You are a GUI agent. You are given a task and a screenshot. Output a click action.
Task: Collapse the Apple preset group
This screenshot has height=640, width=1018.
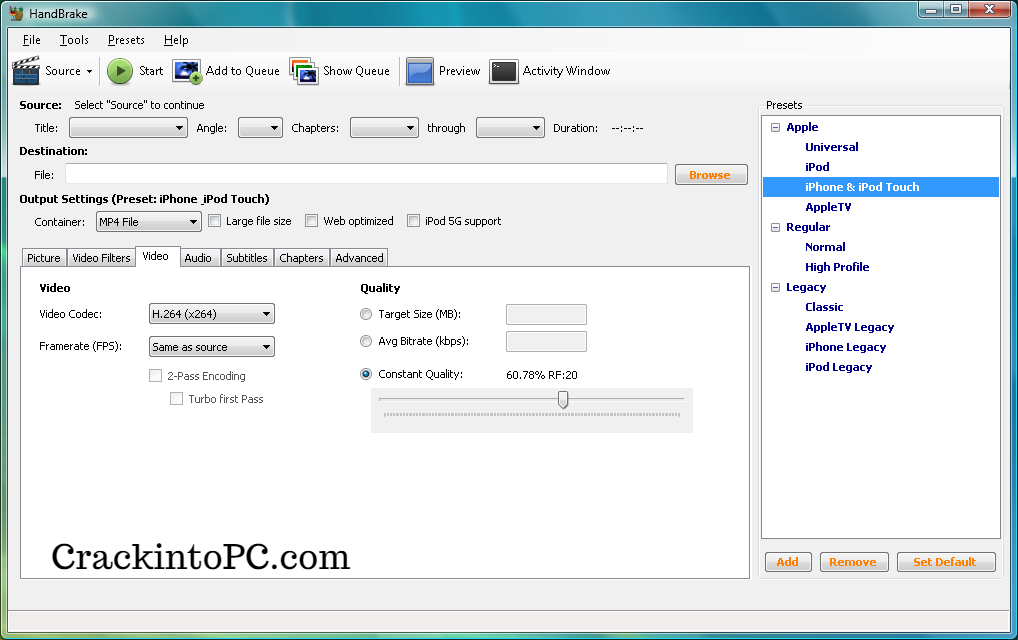click(775, 127)
